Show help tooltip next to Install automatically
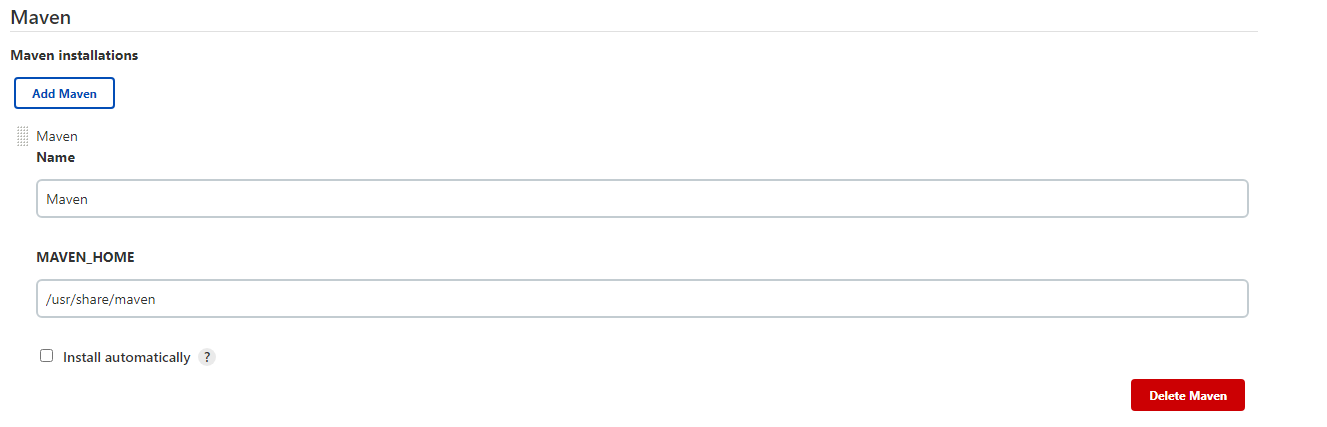The width and height of the screenshot is (1327, 427). (207, 357)
